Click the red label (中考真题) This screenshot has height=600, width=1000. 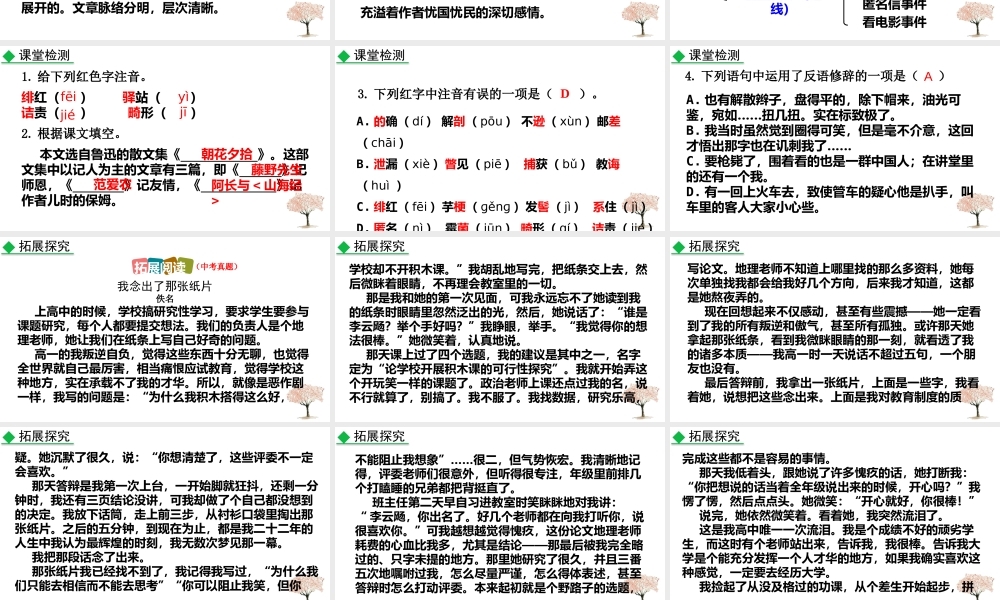[217, 267]
